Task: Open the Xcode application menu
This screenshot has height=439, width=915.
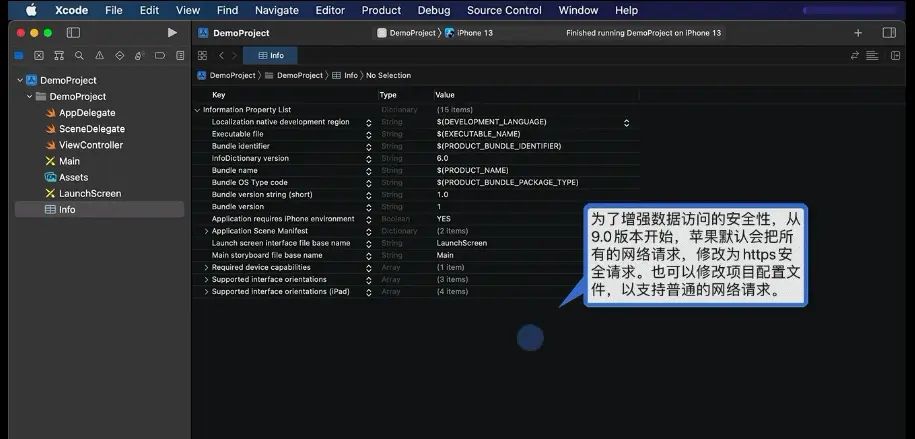Action: click(72, 10)
